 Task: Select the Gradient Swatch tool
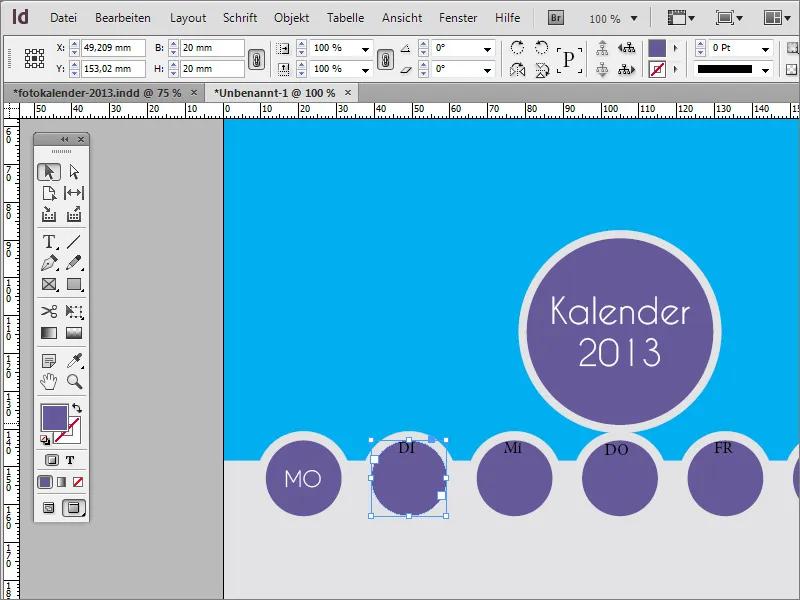coord(49,333)
